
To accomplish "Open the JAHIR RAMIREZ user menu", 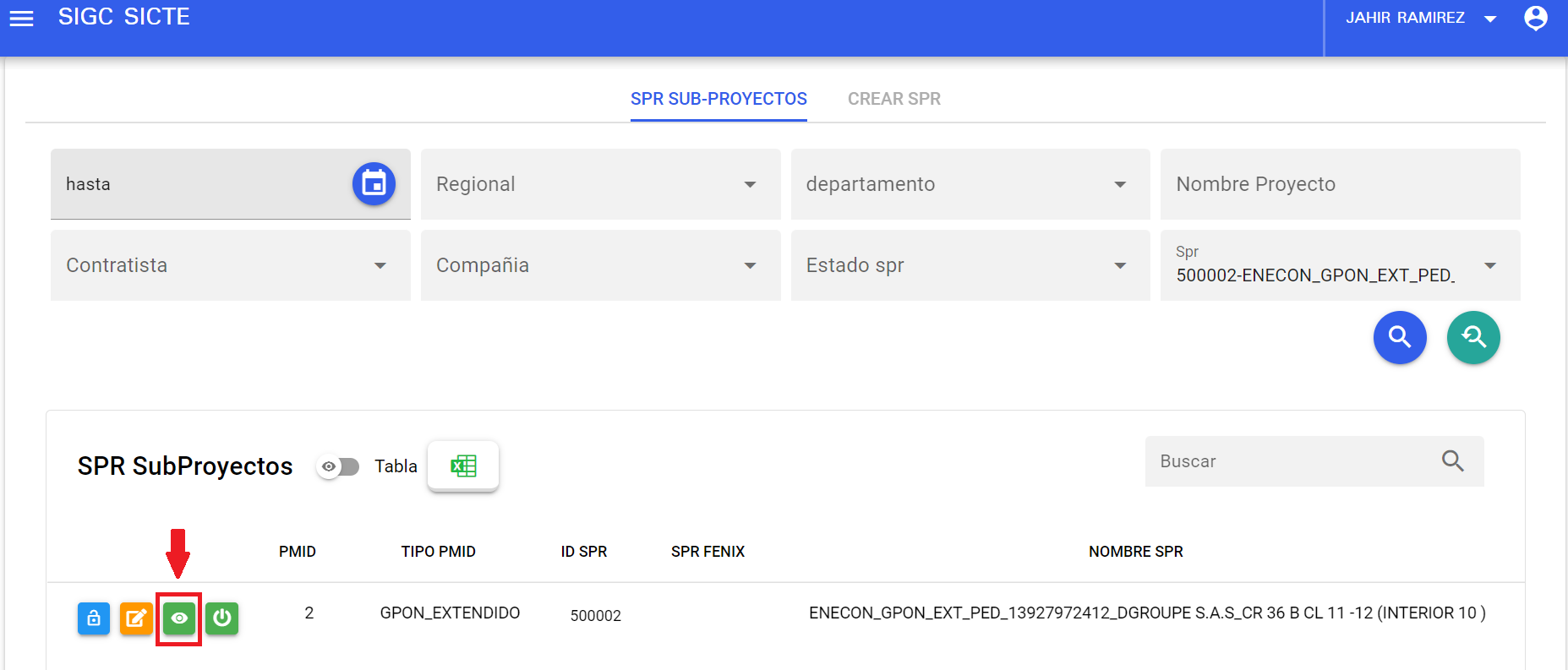I will point(1420,18).
